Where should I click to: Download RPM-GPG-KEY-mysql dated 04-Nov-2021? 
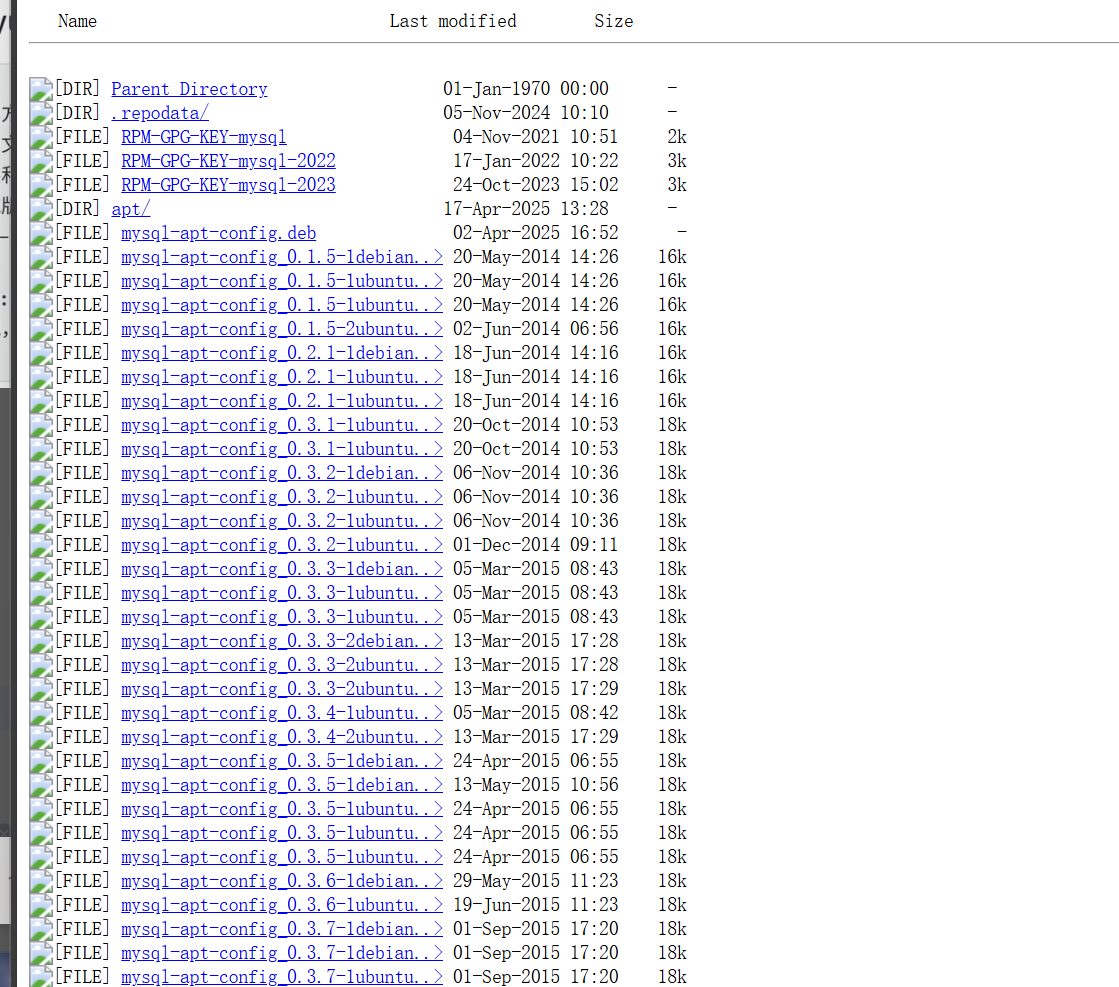click(203, 137)
